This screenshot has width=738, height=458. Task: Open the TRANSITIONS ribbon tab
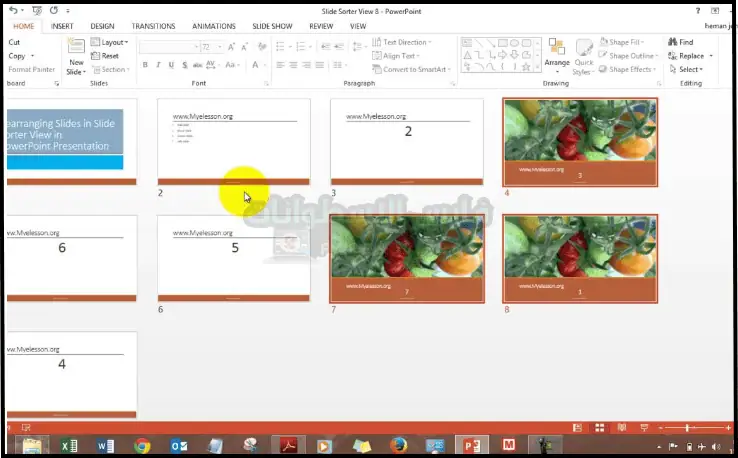(x=153, y=26)
